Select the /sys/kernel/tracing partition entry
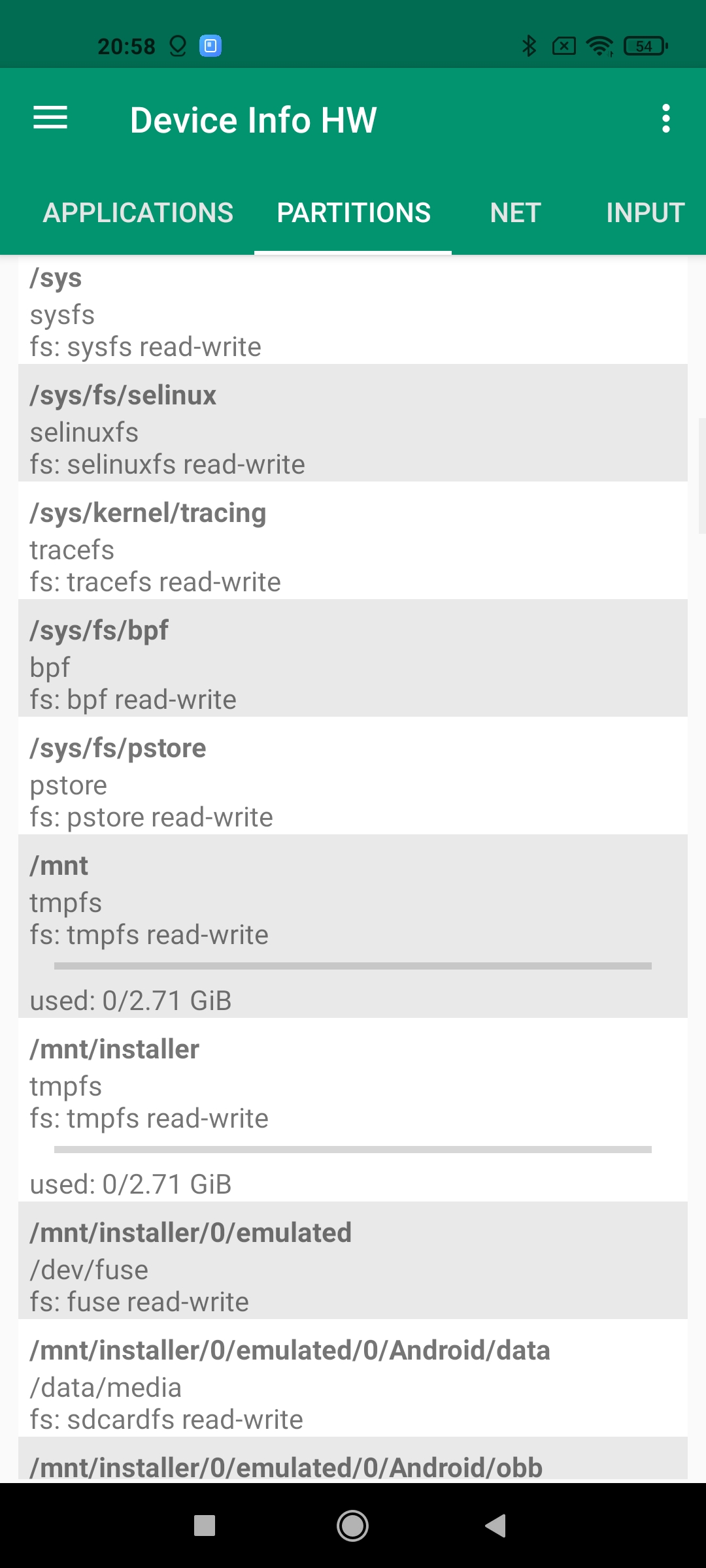706x1568 pixels. click(353, 541)
